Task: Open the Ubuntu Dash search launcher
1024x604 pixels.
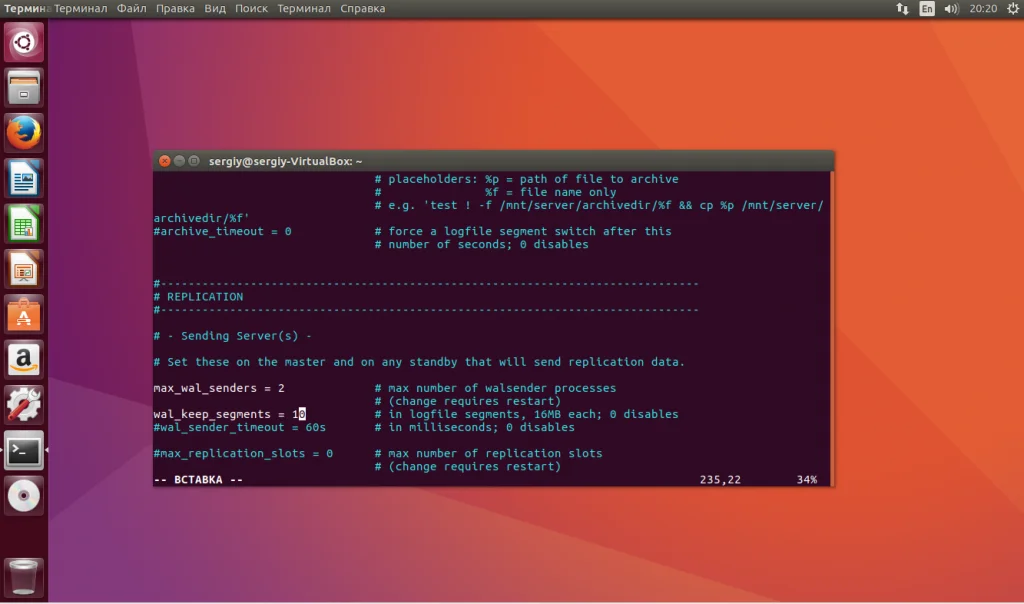Action: pos(24,42)
